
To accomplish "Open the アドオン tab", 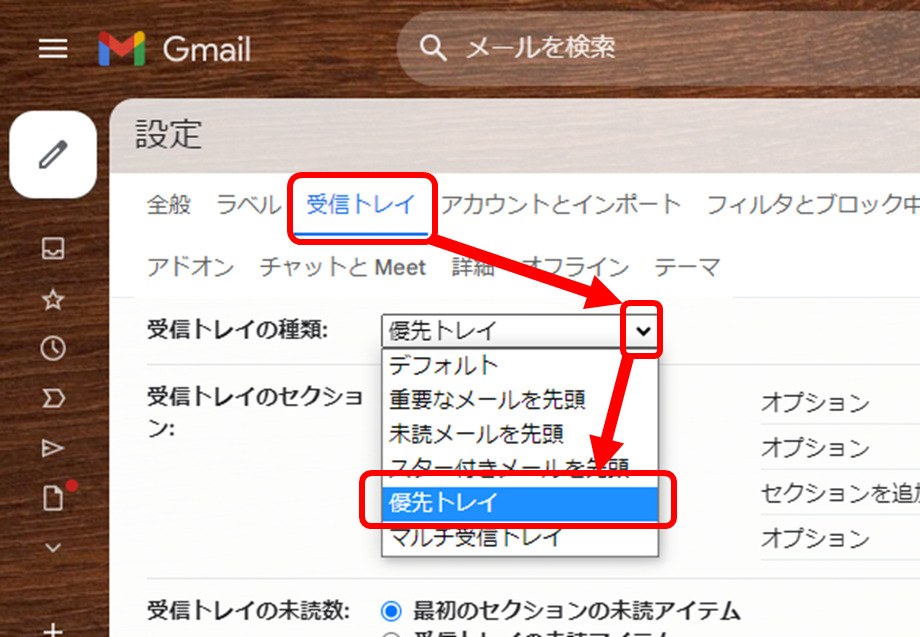I will (190, 267).
